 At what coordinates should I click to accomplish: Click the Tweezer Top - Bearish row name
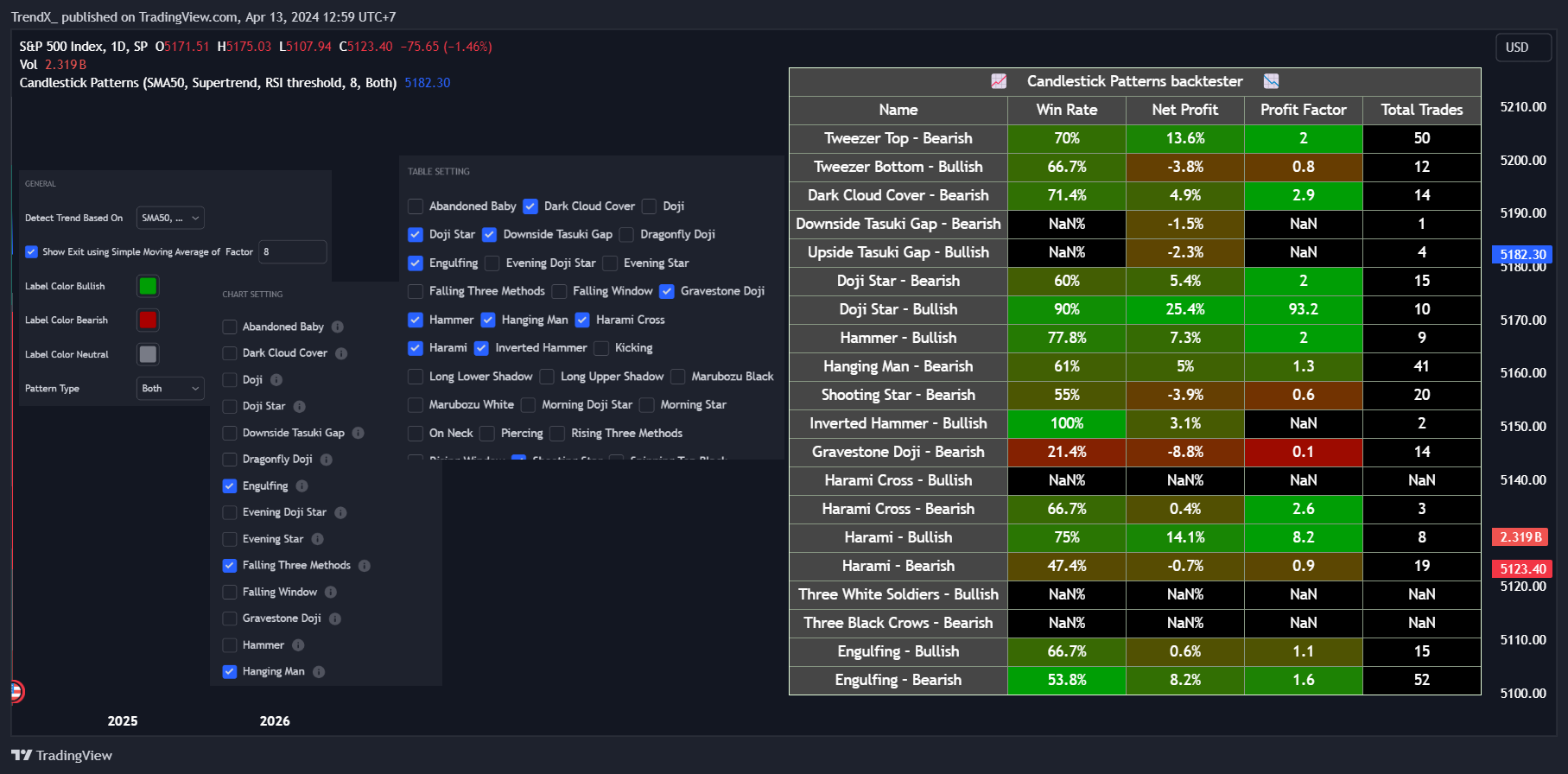[x=898, y=138]
